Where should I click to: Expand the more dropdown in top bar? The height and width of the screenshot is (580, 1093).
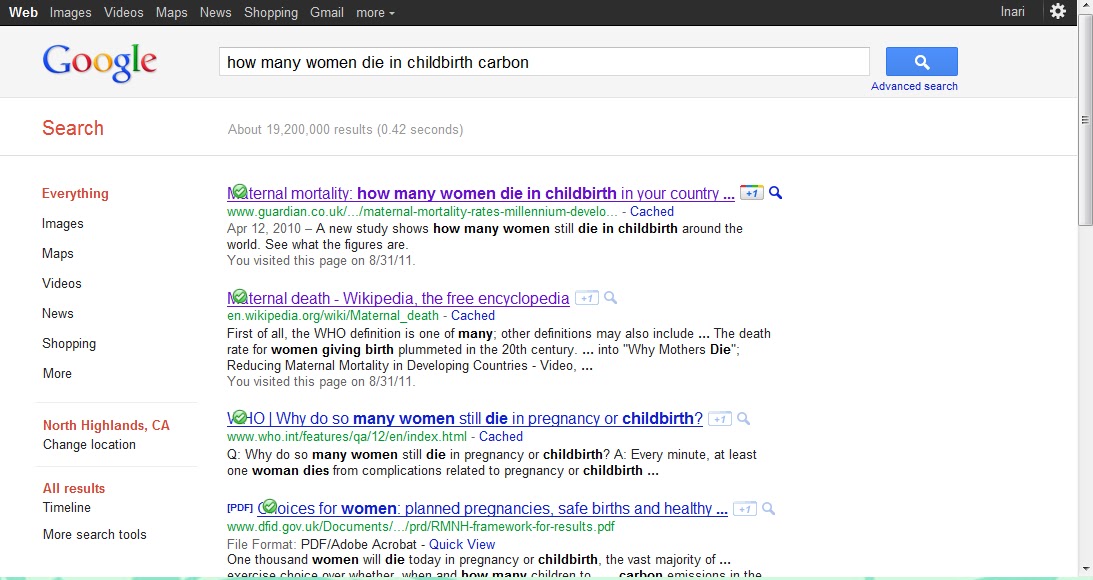coord(375,13)
